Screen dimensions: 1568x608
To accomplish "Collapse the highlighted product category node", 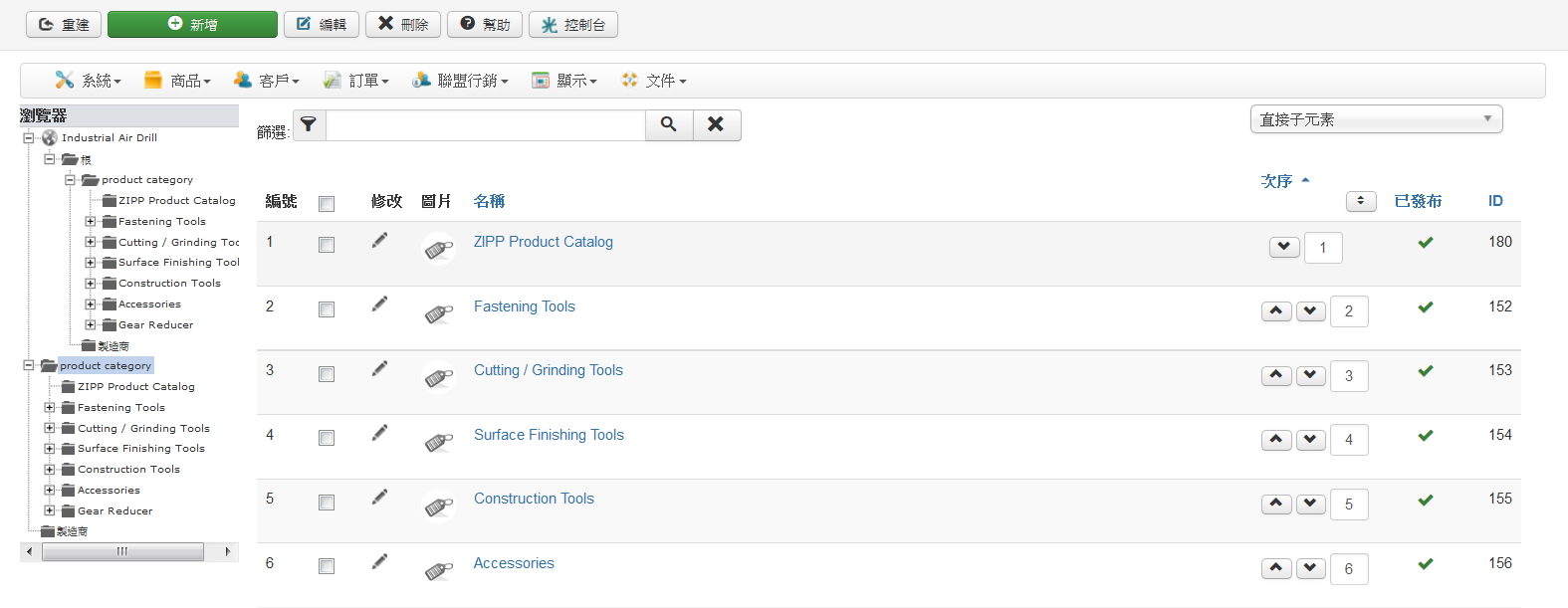I will 29,365.
